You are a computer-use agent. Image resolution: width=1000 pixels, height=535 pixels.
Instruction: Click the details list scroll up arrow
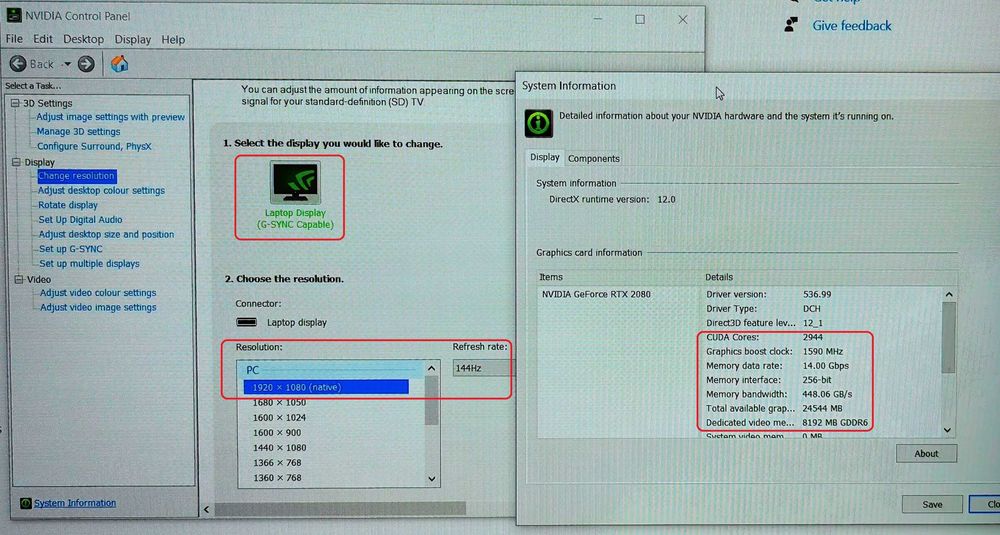[949, 294]
